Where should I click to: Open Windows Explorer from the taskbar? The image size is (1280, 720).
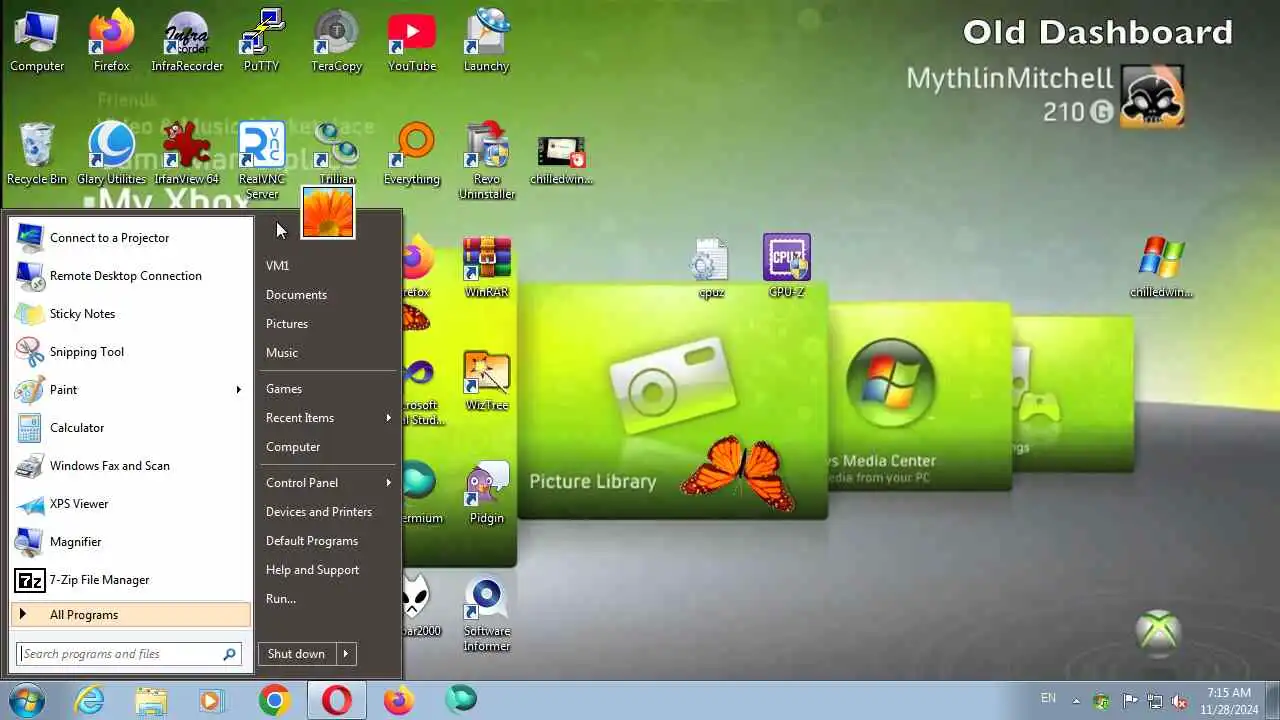coord(151,700)
